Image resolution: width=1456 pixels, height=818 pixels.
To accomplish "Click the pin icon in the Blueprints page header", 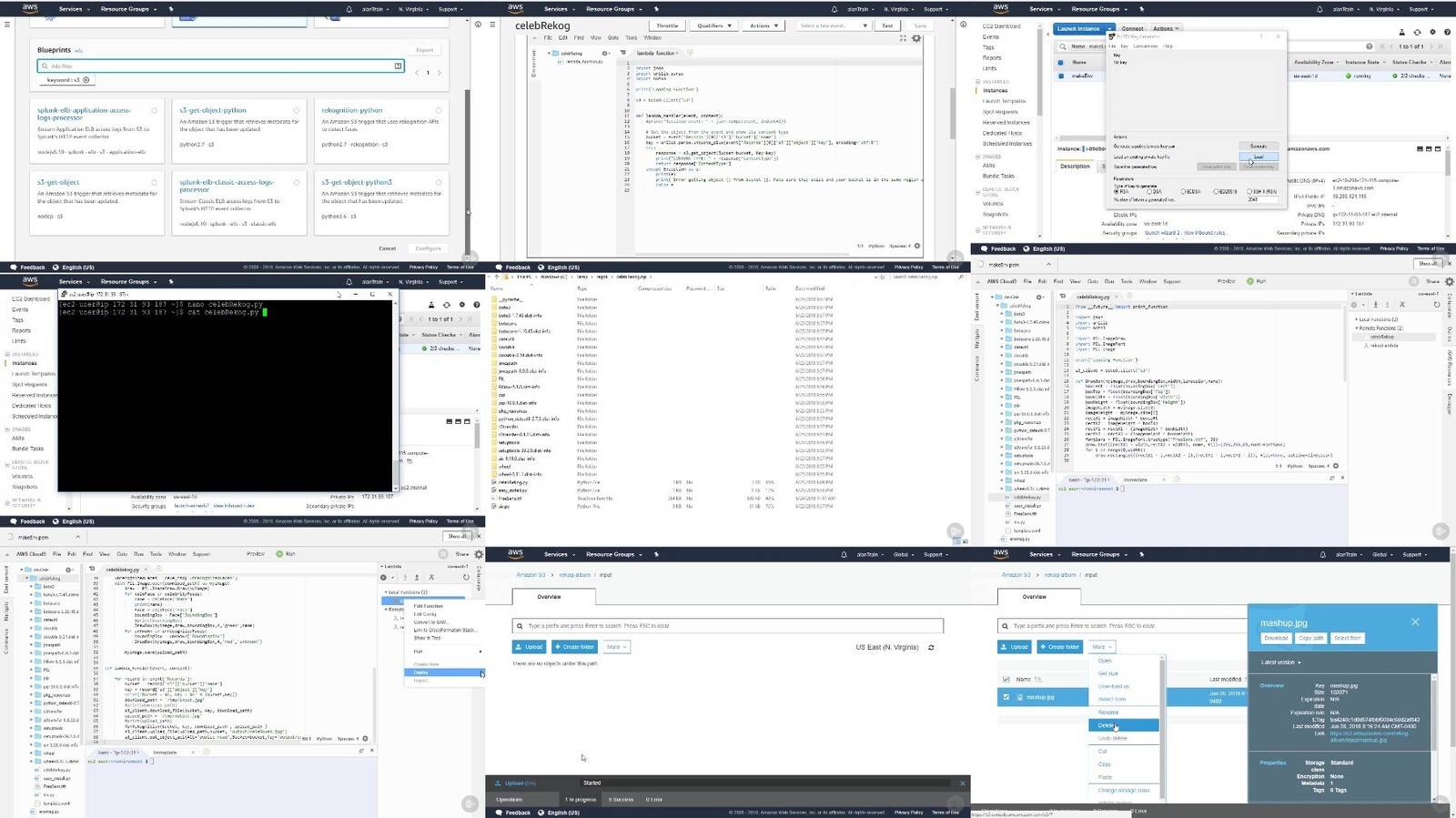I will (x=171, y=9).
